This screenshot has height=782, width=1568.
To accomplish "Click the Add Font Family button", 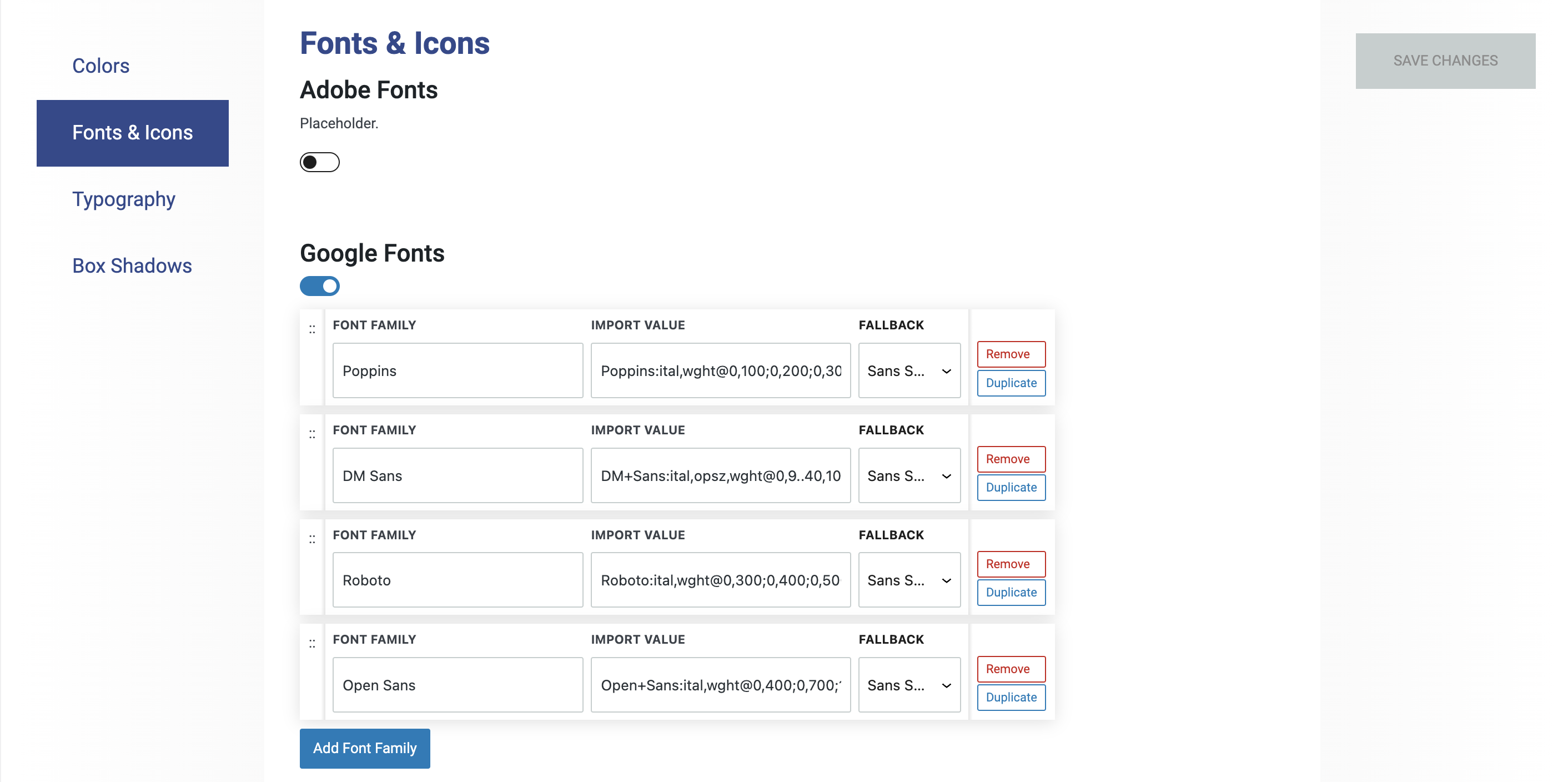I will pyautogui.click(x=365, y=748).
